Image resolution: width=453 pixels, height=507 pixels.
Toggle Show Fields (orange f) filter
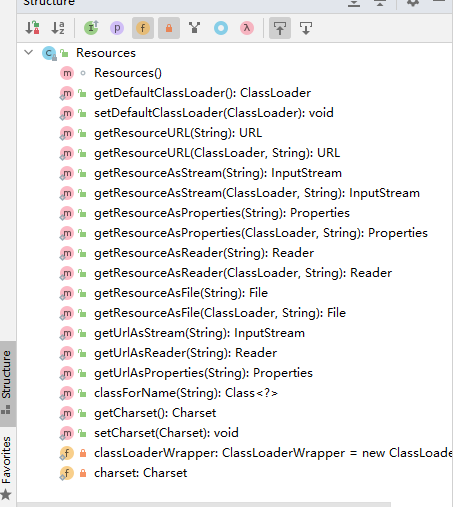(143, 28)
